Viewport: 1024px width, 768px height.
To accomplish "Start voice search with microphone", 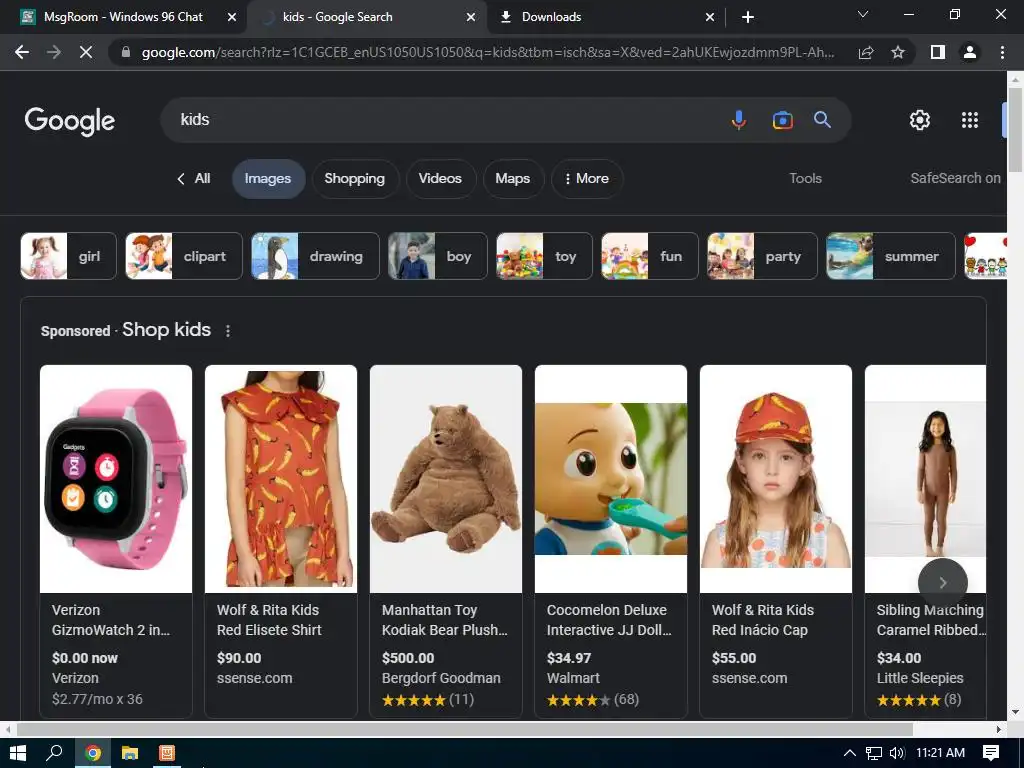I will click(739, 120).
